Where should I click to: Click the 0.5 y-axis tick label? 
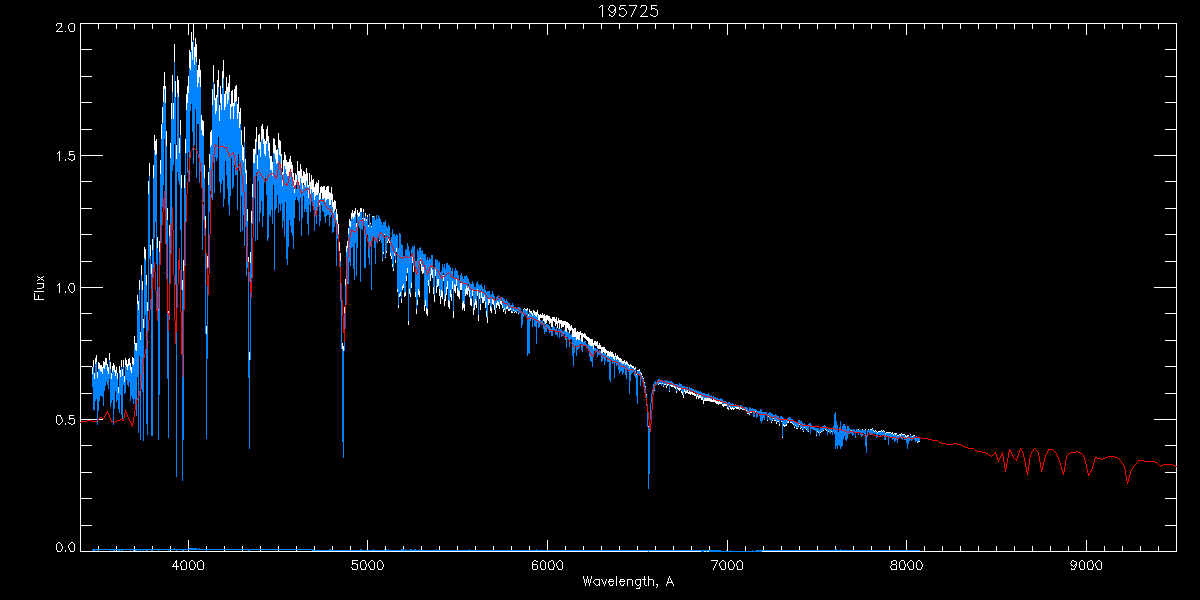64,420
